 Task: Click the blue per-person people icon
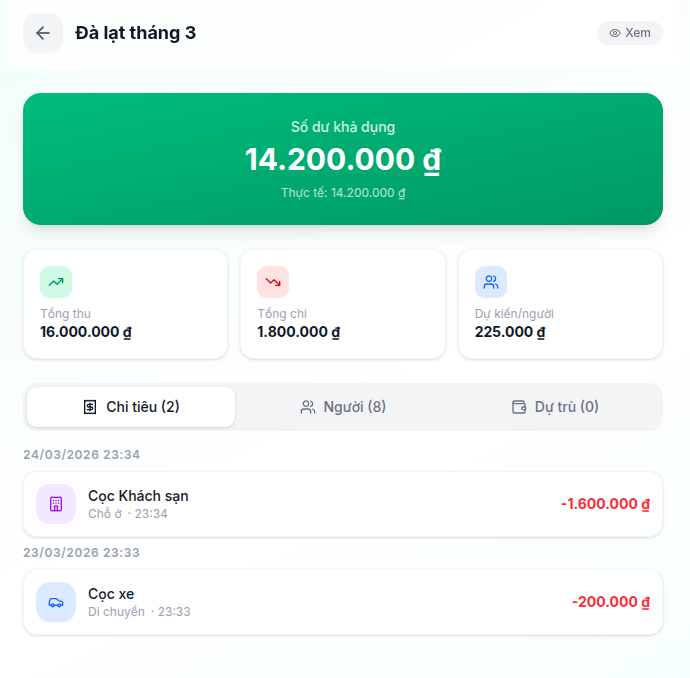pos(491,282)
